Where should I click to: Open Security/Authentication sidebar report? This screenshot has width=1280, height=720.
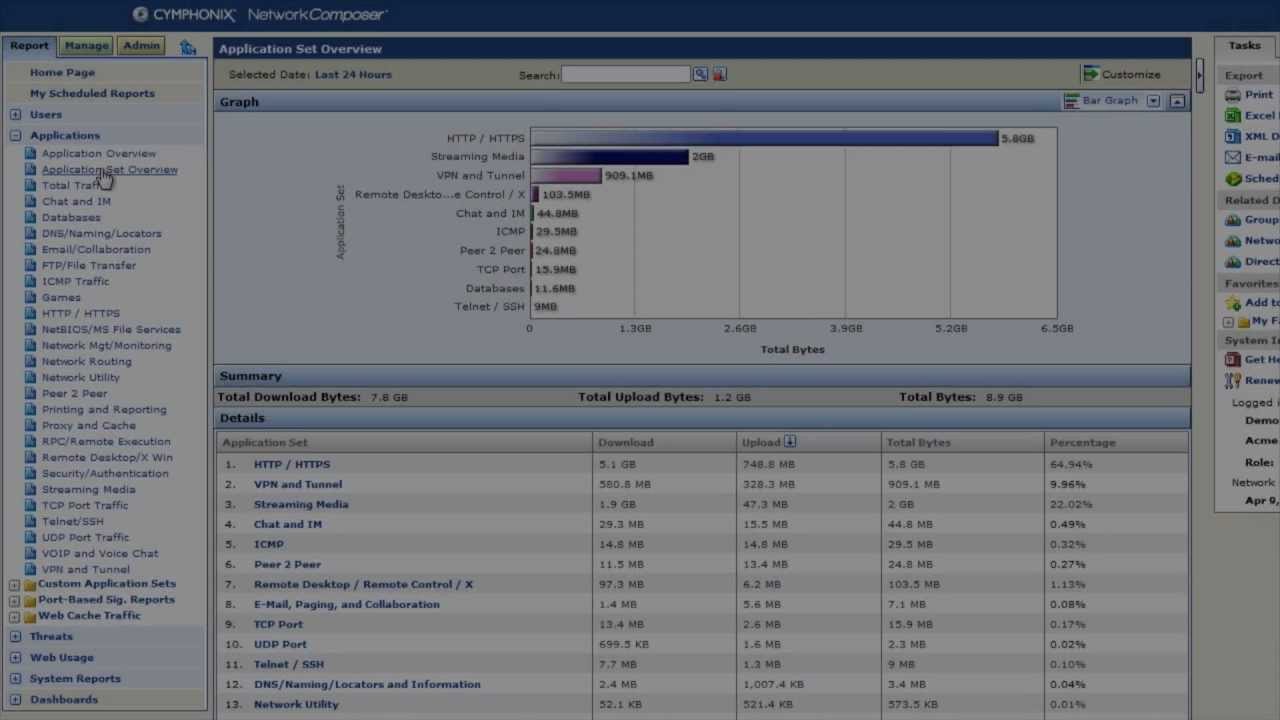pyautogui.click(x=105, y=474)
